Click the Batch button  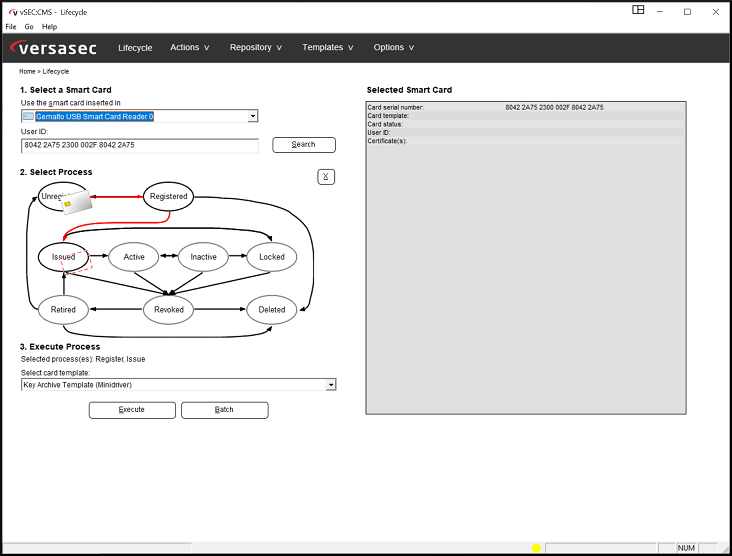(x=225, y=410)
